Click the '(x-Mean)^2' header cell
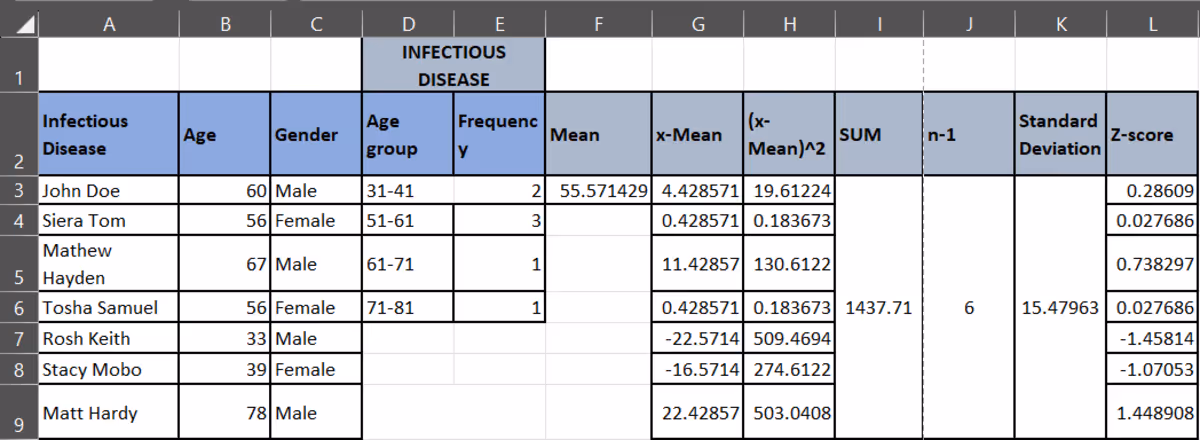This screenshot has height=440, width=1200. (x=788, y=134)
